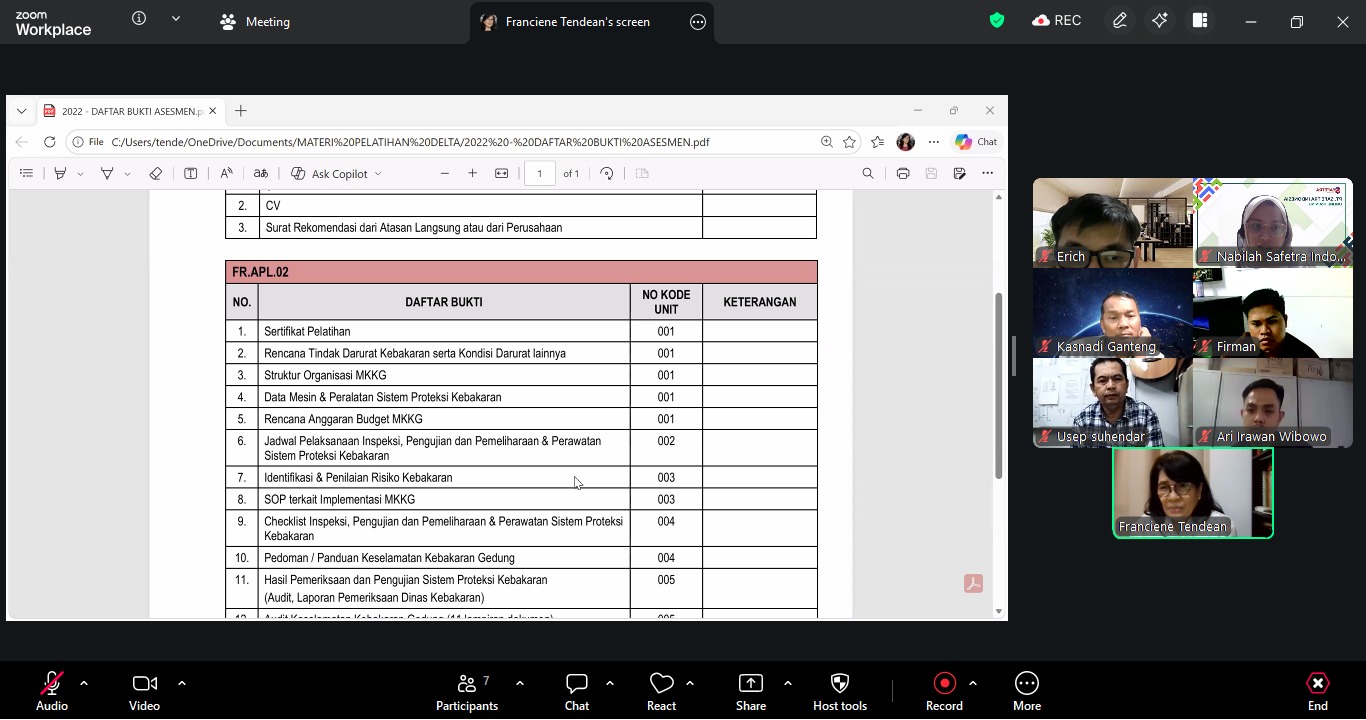
Task: Switch to the Meeting tab
Action: point(255,21)
